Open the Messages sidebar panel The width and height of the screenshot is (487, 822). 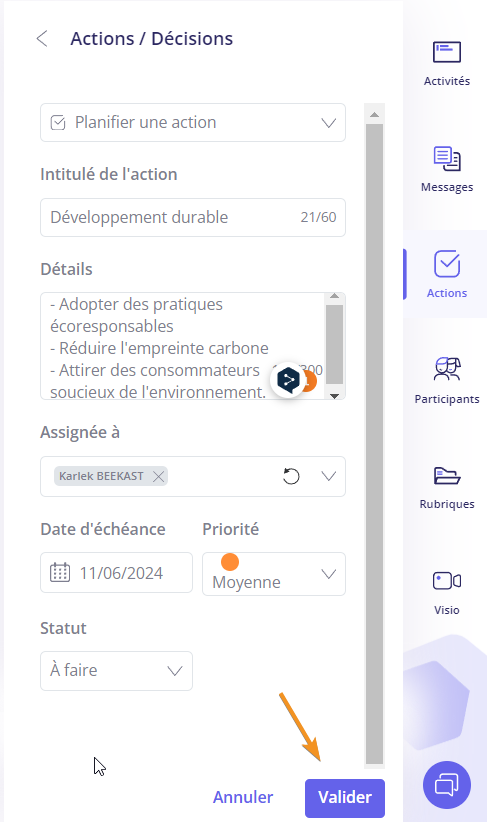447,170
